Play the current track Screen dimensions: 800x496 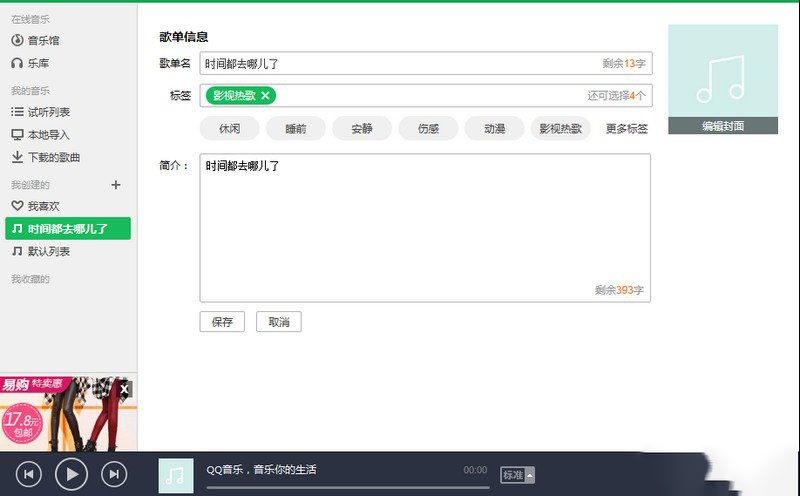pyautogui.click(x=71, y=474)
